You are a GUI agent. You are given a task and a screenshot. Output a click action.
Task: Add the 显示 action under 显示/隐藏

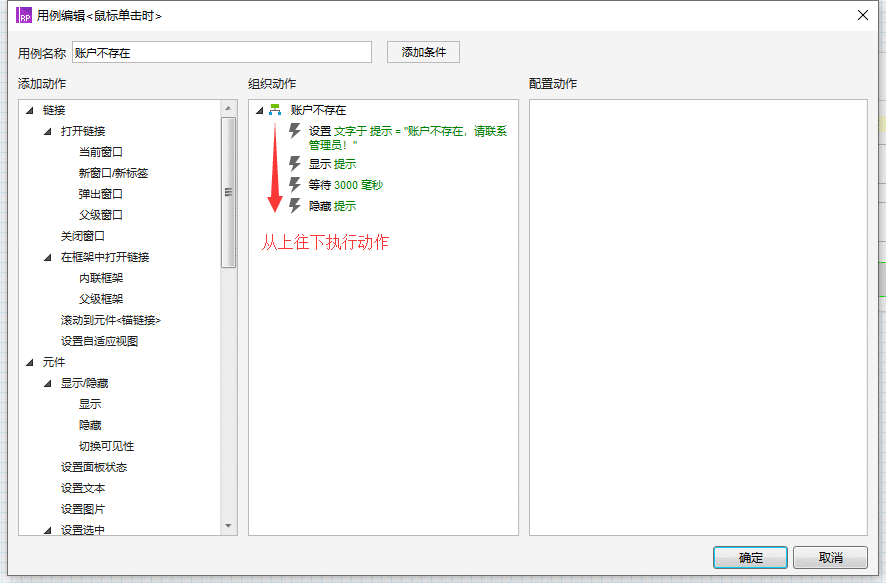[x=90, y=404]
